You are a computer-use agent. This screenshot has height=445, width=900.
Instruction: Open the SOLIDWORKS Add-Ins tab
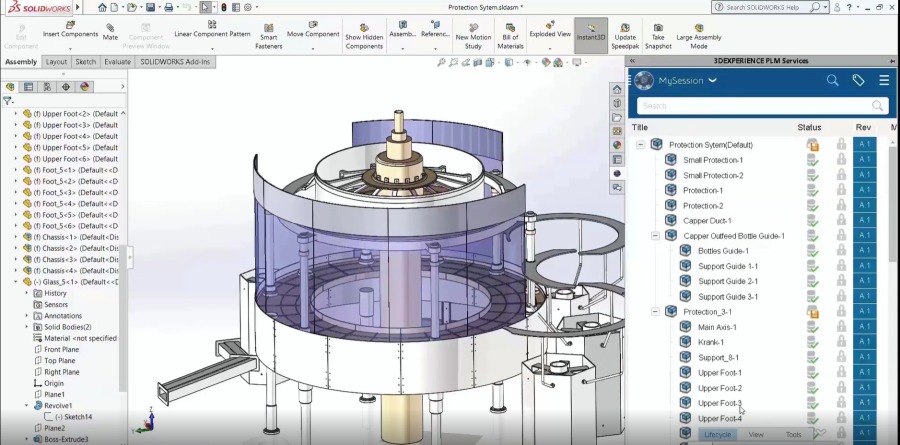click(176, 62)
